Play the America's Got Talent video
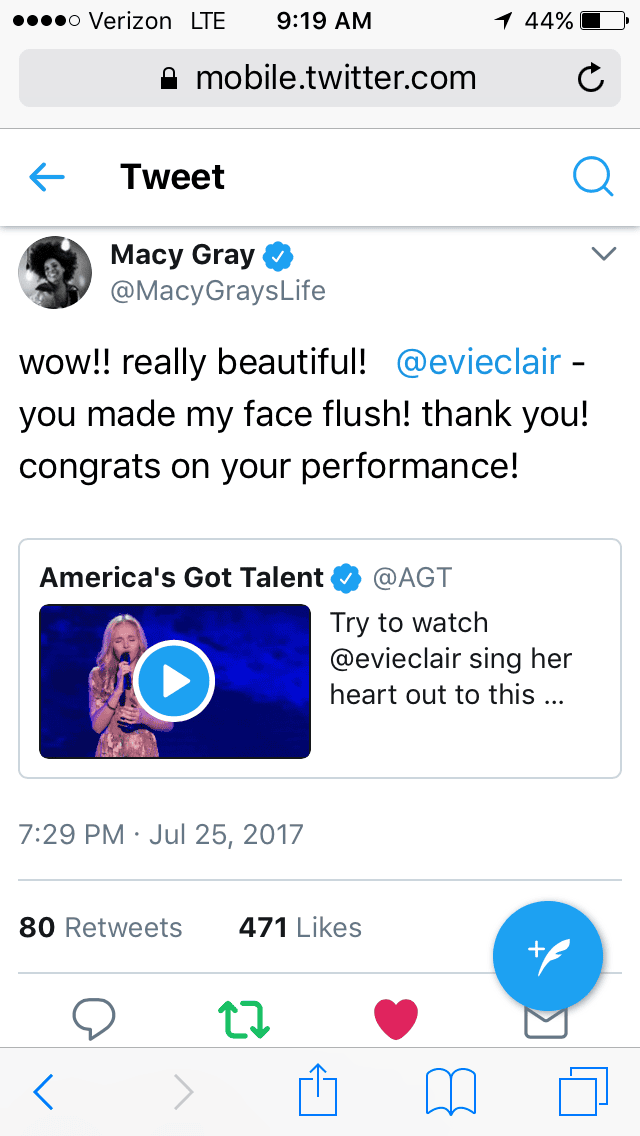Image resolution: width=640 pixels, height=1136 pixels. pyautogui.click(x=175, y=681)
